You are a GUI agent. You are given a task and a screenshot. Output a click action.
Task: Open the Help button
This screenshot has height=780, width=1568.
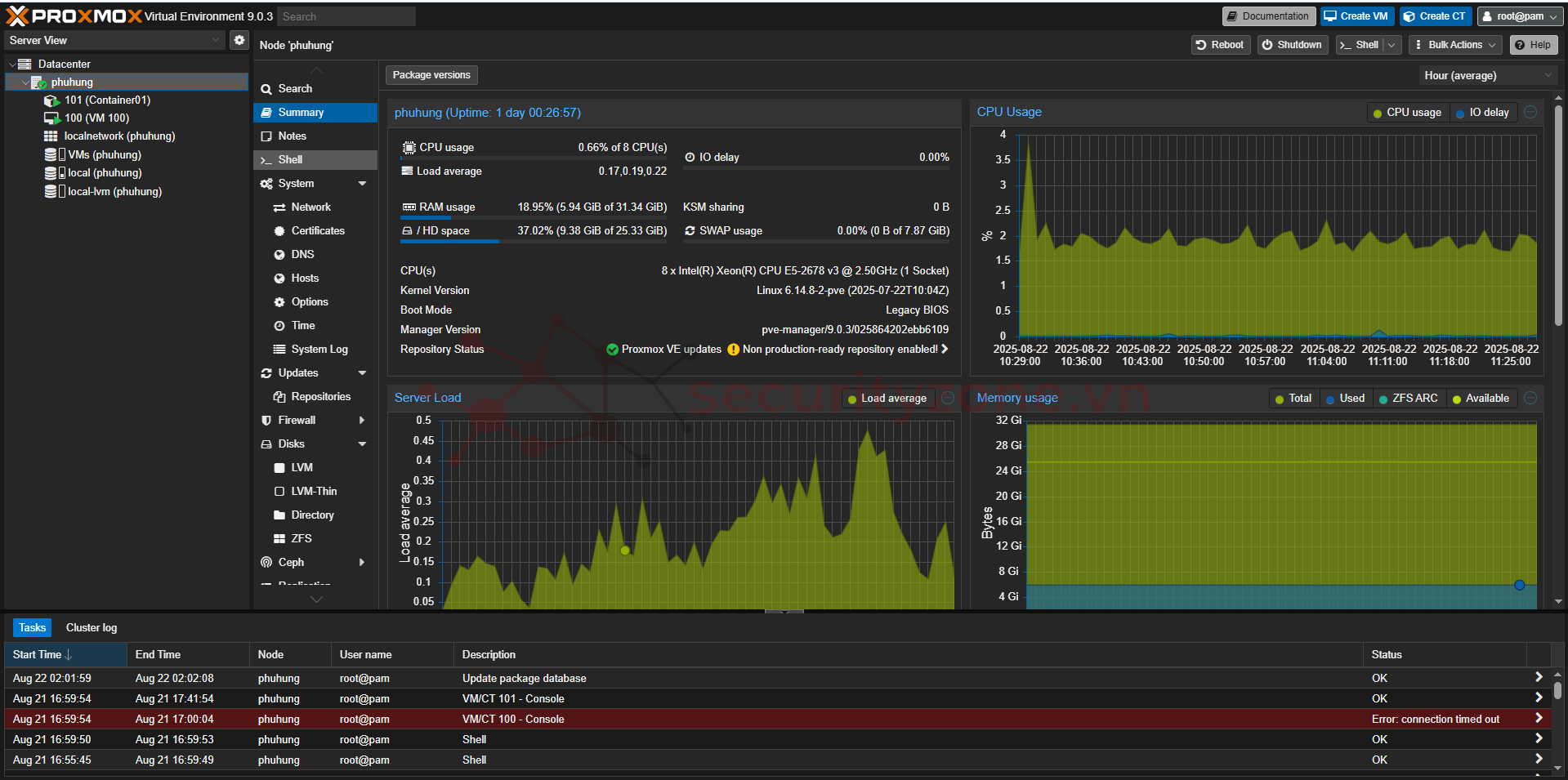click(x=1533, y=45)
